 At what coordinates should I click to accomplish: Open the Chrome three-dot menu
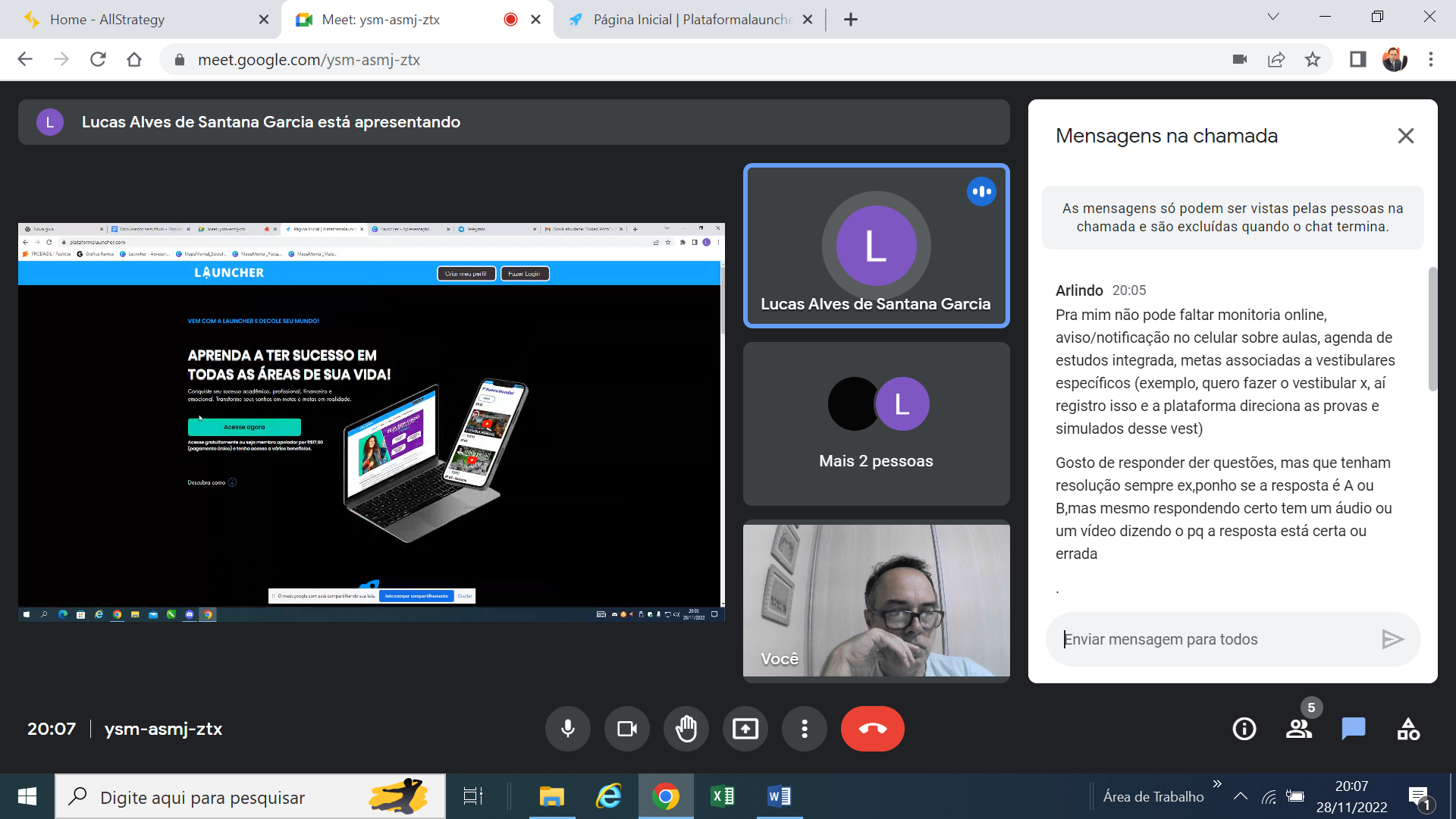(1430, 59)
